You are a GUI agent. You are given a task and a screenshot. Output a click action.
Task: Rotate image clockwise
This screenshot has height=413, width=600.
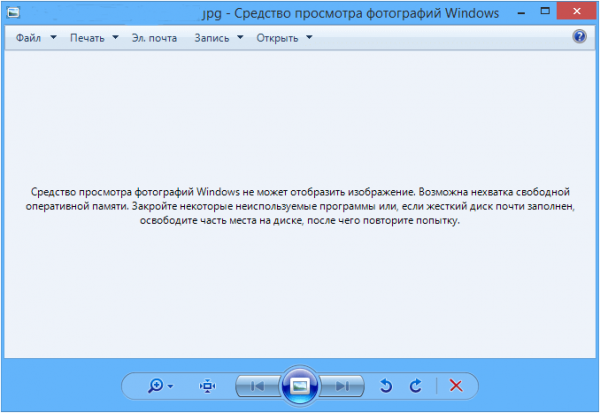(415, 386)
